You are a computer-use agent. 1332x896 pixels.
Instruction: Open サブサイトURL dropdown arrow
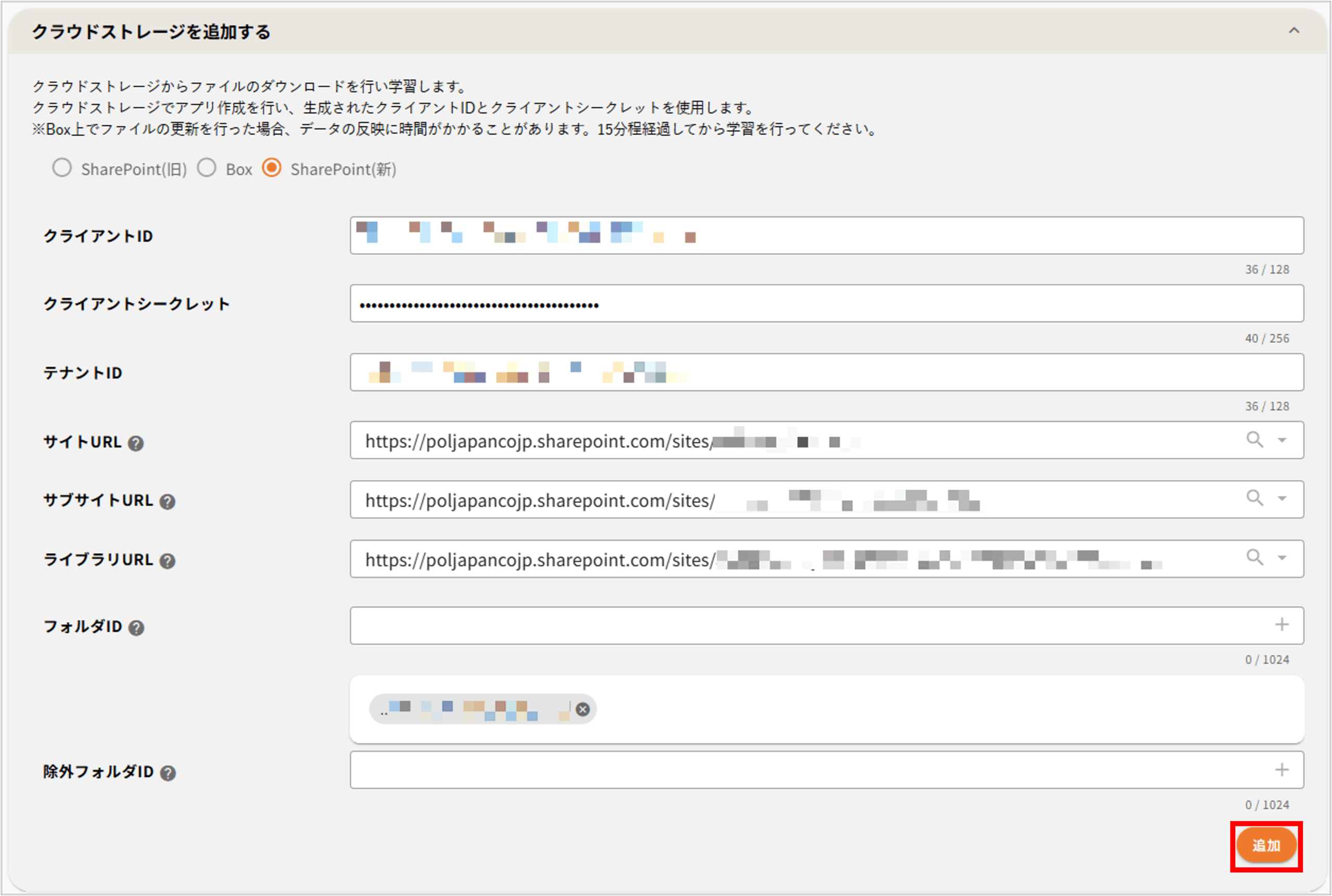[1282, 499]
